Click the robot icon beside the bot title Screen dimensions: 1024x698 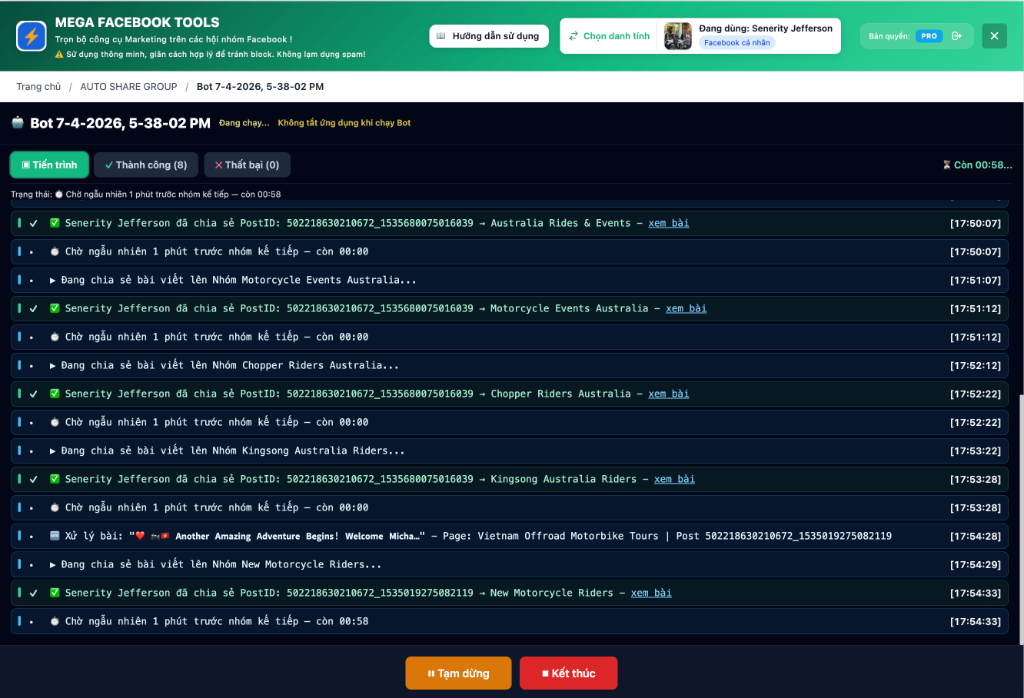(x=18, y=122)
